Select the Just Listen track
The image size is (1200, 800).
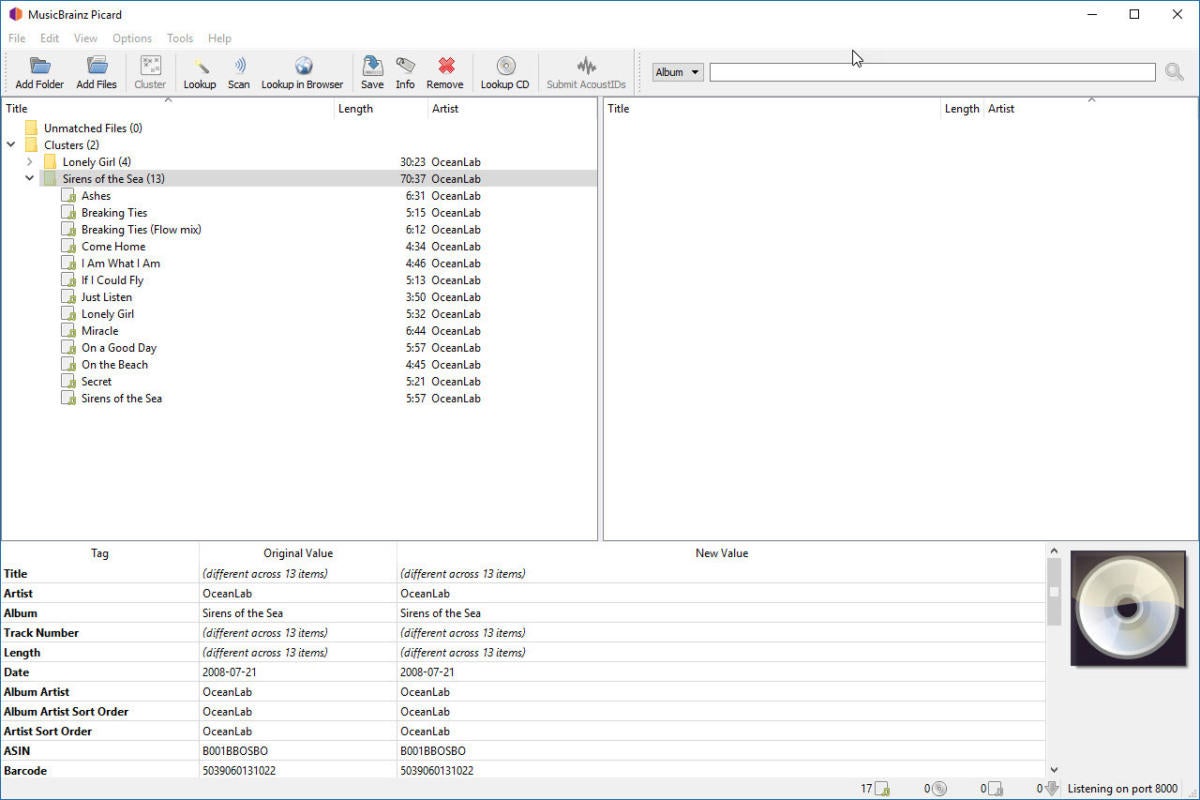pyautogui.click(x=106, y=298)
